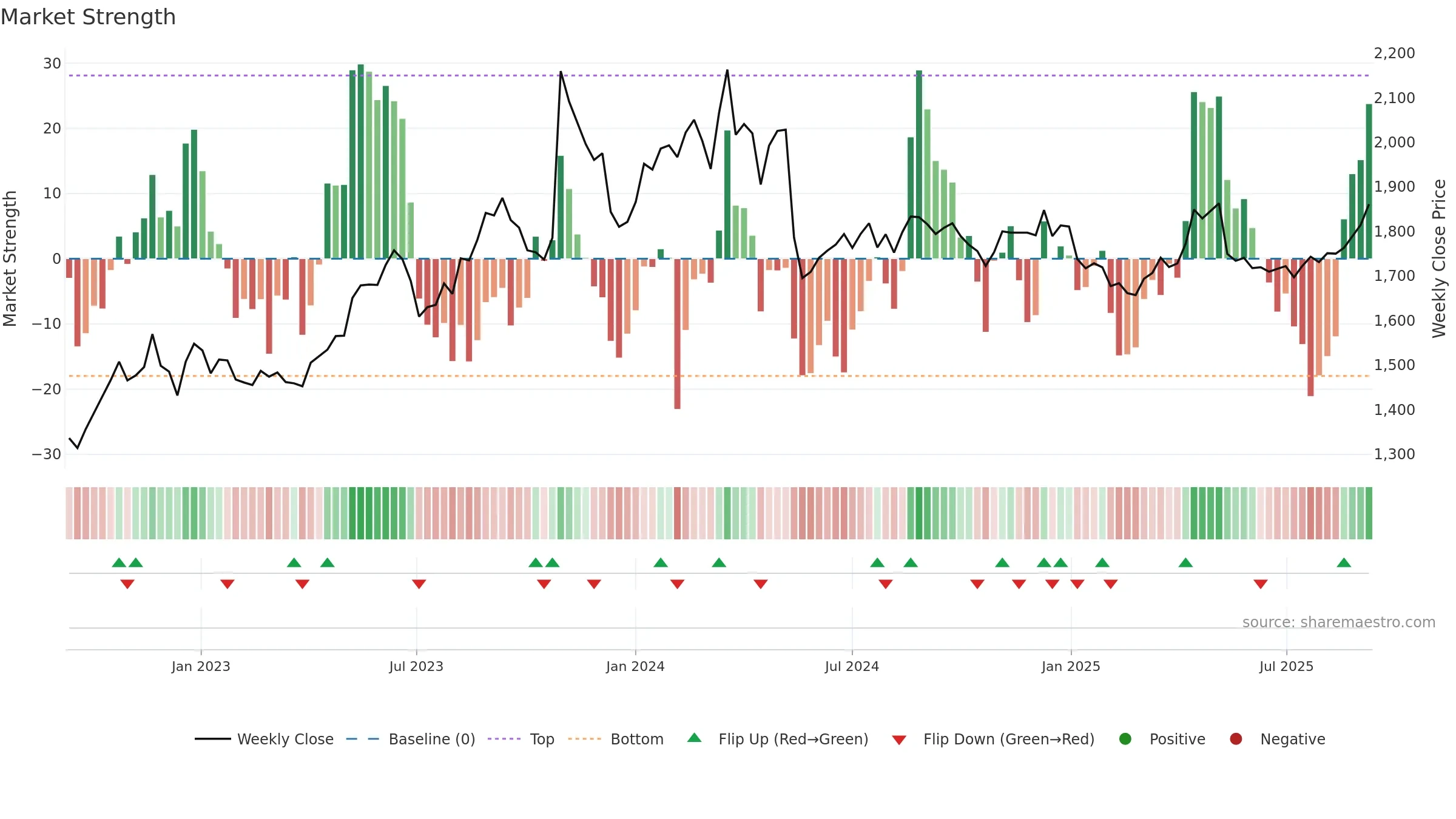The image size is (1456, 819).
Task: Toggle Flip Down (Green→Red) legend entry
Action: point(993,739)
